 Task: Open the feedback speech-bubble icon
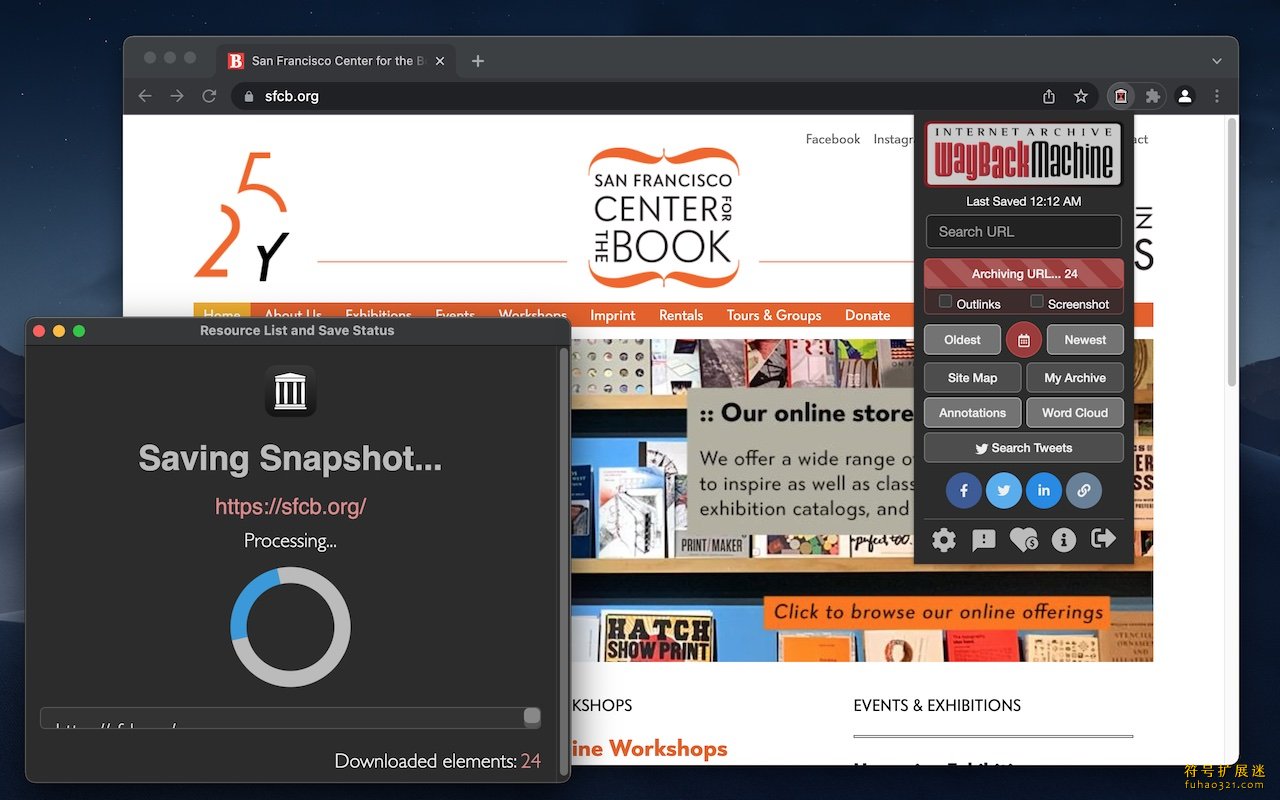click(x=984, y=540)
